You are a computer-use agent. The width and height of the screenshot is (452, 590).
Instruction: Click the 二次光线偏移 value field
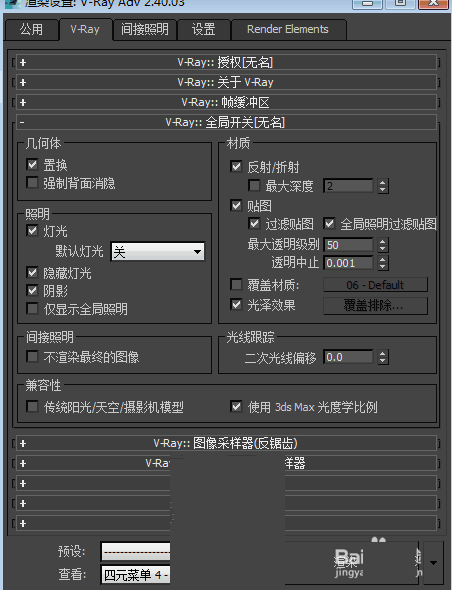coord(349,357)
